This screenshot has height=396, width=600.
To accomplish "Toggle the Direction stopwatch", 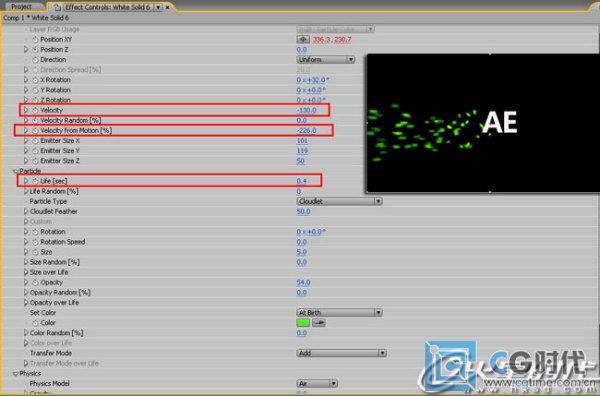I will [35, 60].
